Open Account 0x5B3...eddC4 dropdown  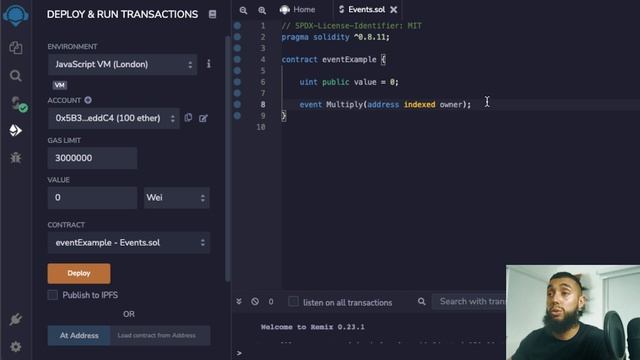pyautogui.click(x=113, y=118)
